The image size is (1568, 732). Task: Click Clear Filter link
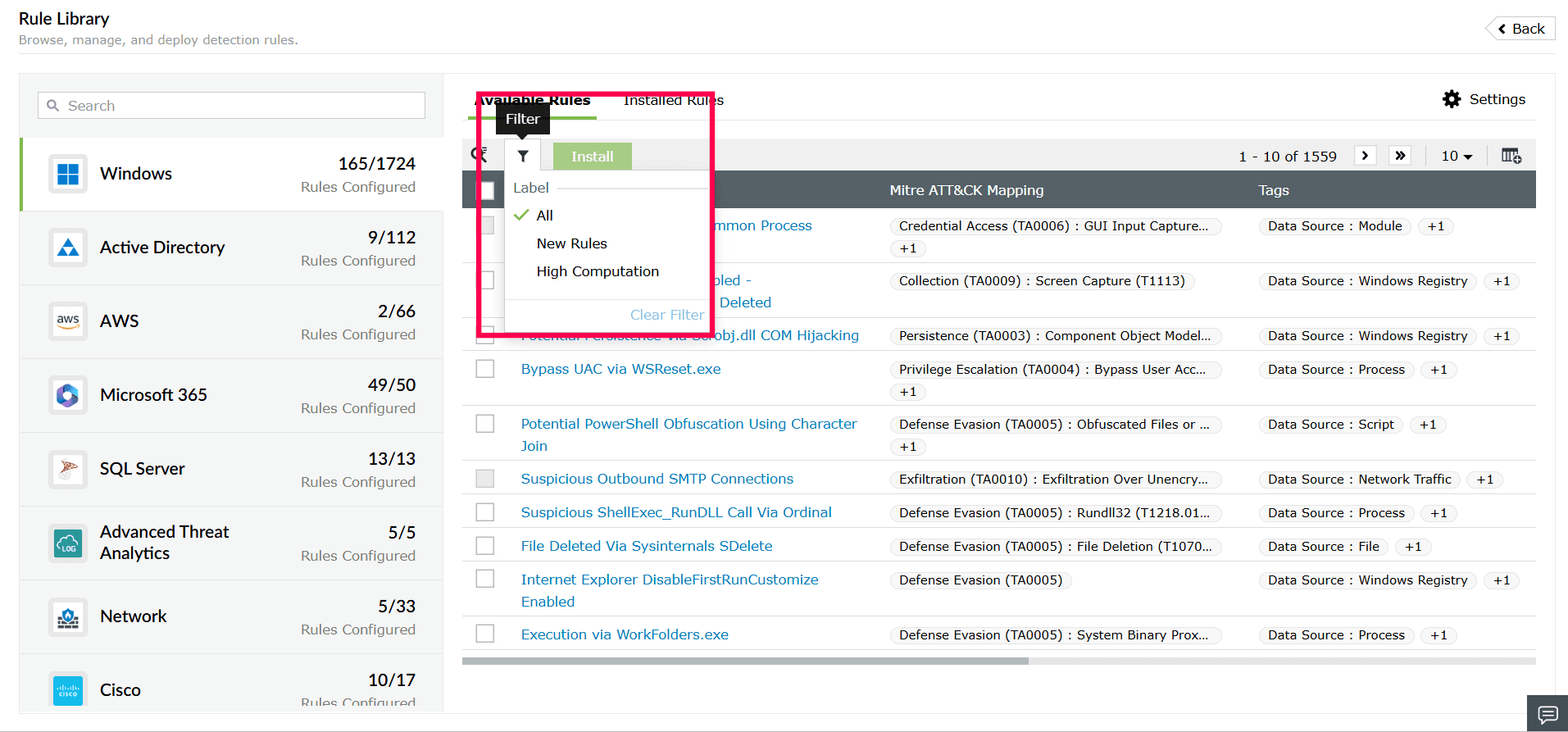667,315
